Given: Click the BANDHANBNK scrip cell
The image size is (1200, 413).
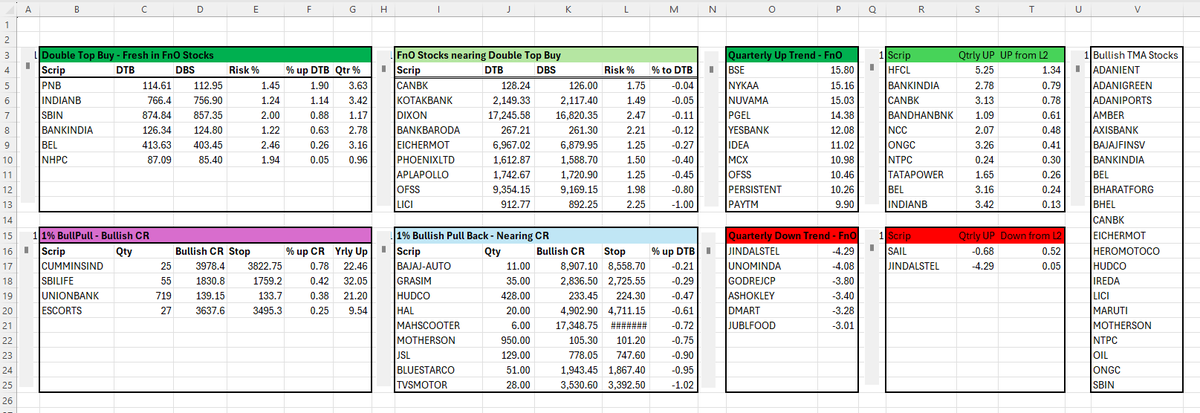Looking at the screenshot, I should (x=919, y=116).
